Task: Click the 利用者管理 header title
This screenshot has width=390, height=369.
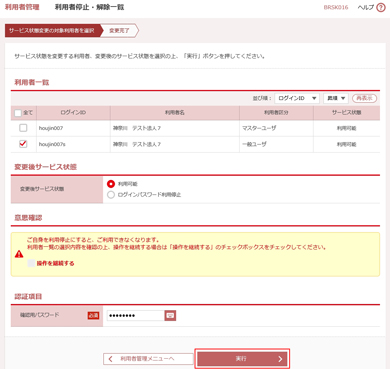Action: coord(22,7)
